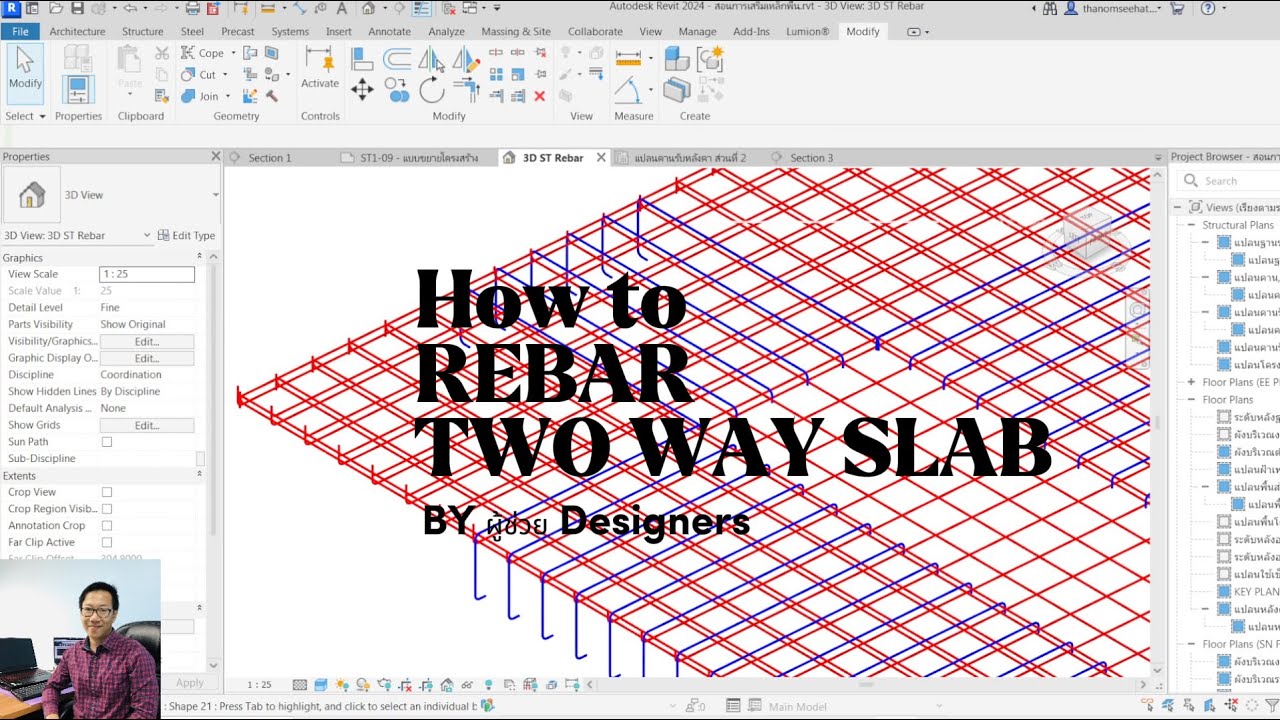Click the Reveal Hidden Elements lightbulb icon
This screenshot has width=1280, height=720.
click(x=489, y=685)
